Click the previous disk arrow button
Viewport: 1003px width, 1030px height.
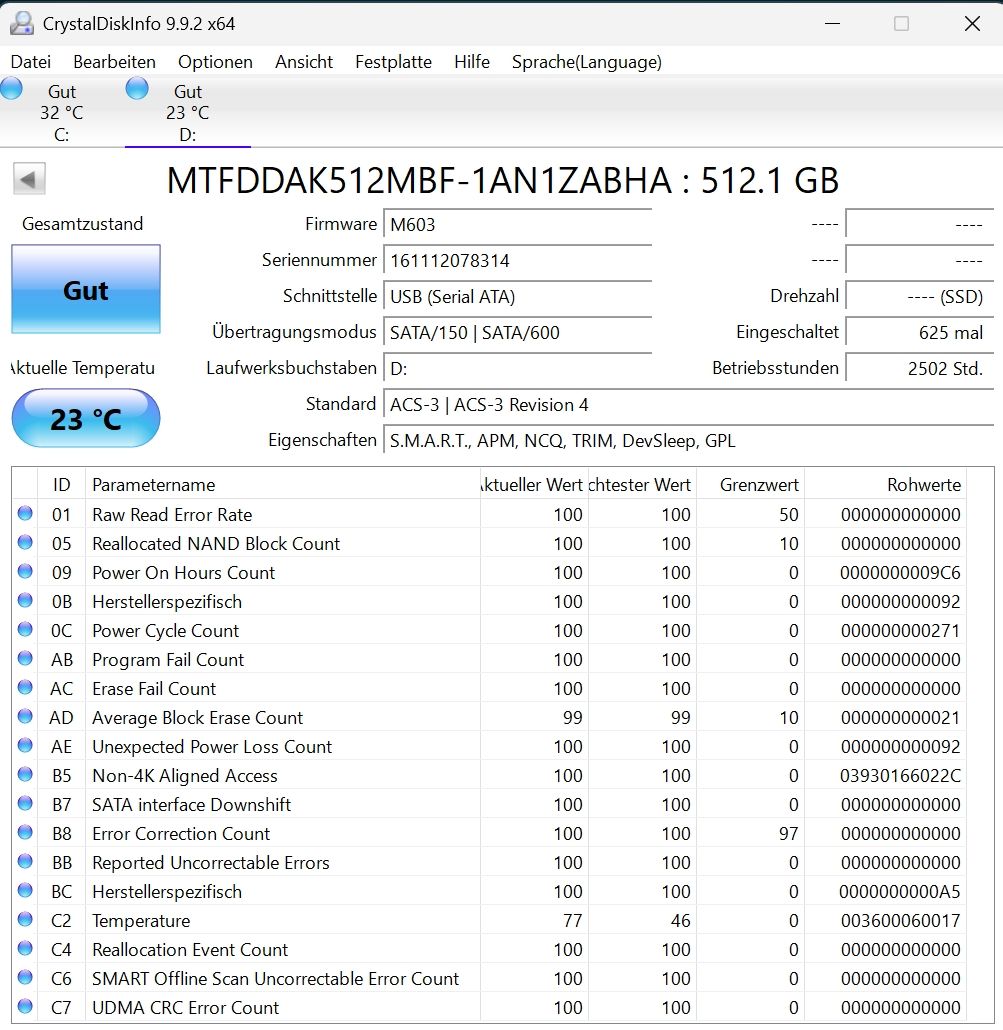(29, 179)
